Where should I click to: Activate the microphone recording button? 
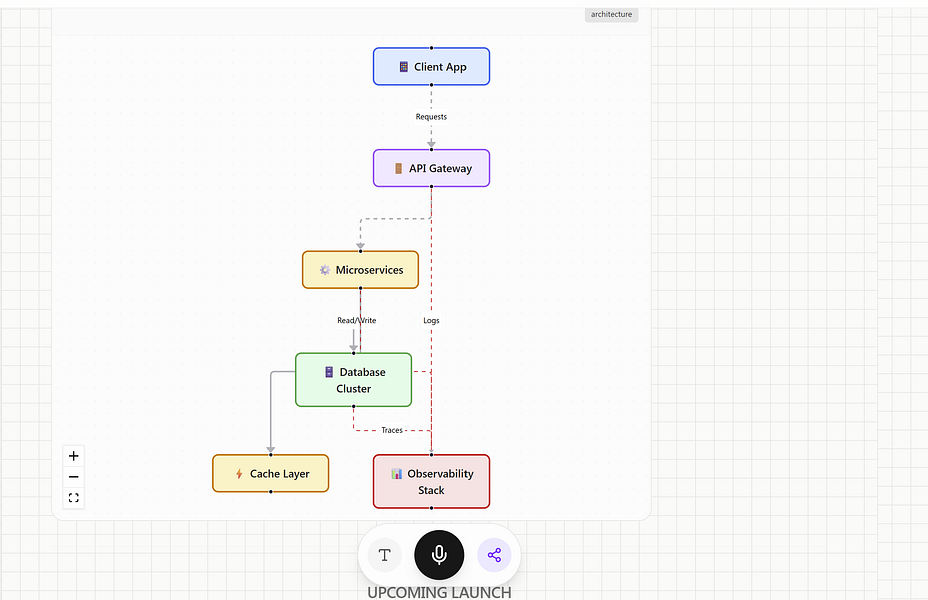(439, 555)
